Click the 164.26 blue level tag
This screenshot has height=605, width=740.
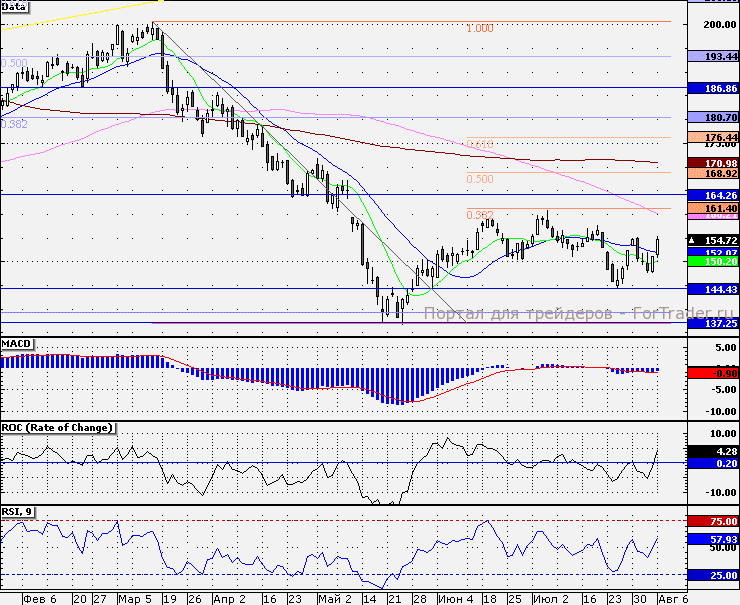pos(720,195)
